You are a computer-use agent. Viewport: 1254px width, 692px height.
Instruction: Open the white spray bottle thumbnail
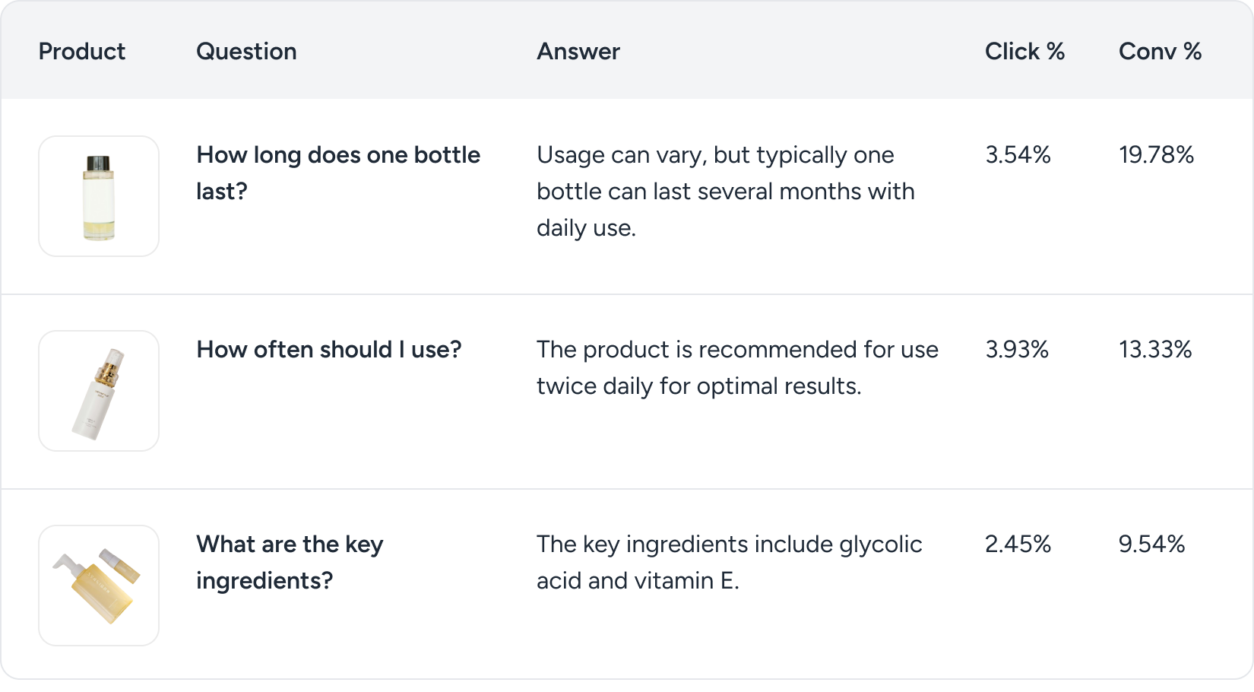tap(99, 391)
